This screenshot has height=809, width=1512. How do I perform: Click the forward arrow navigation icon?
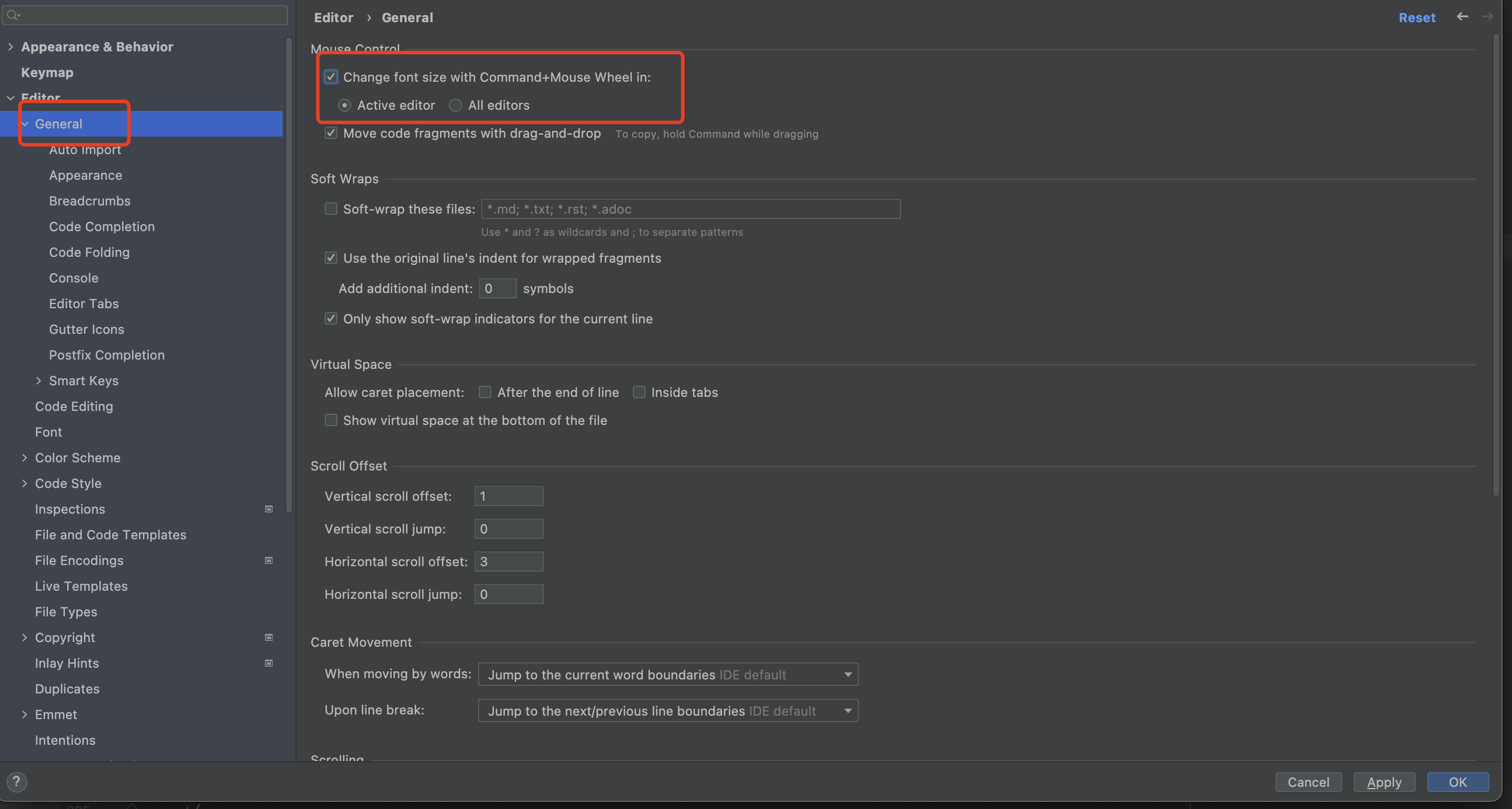tap(1487, 17)
